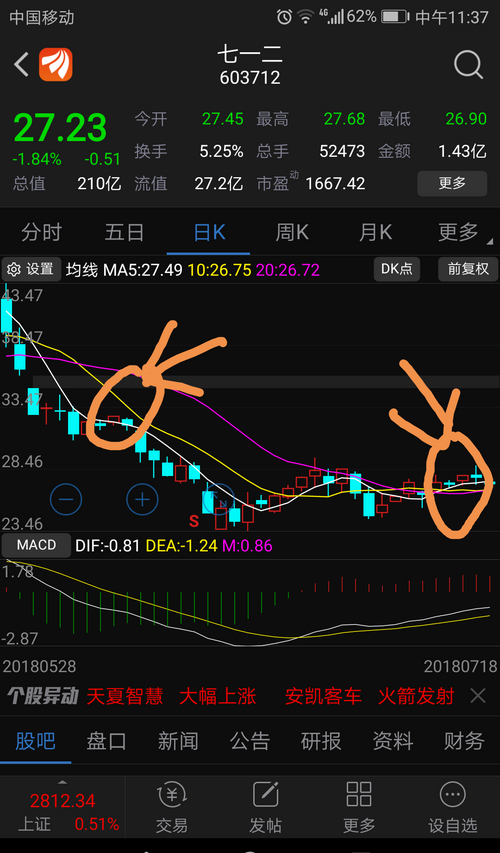Tap the Wi-Fi status icon

tap(306, 17)
